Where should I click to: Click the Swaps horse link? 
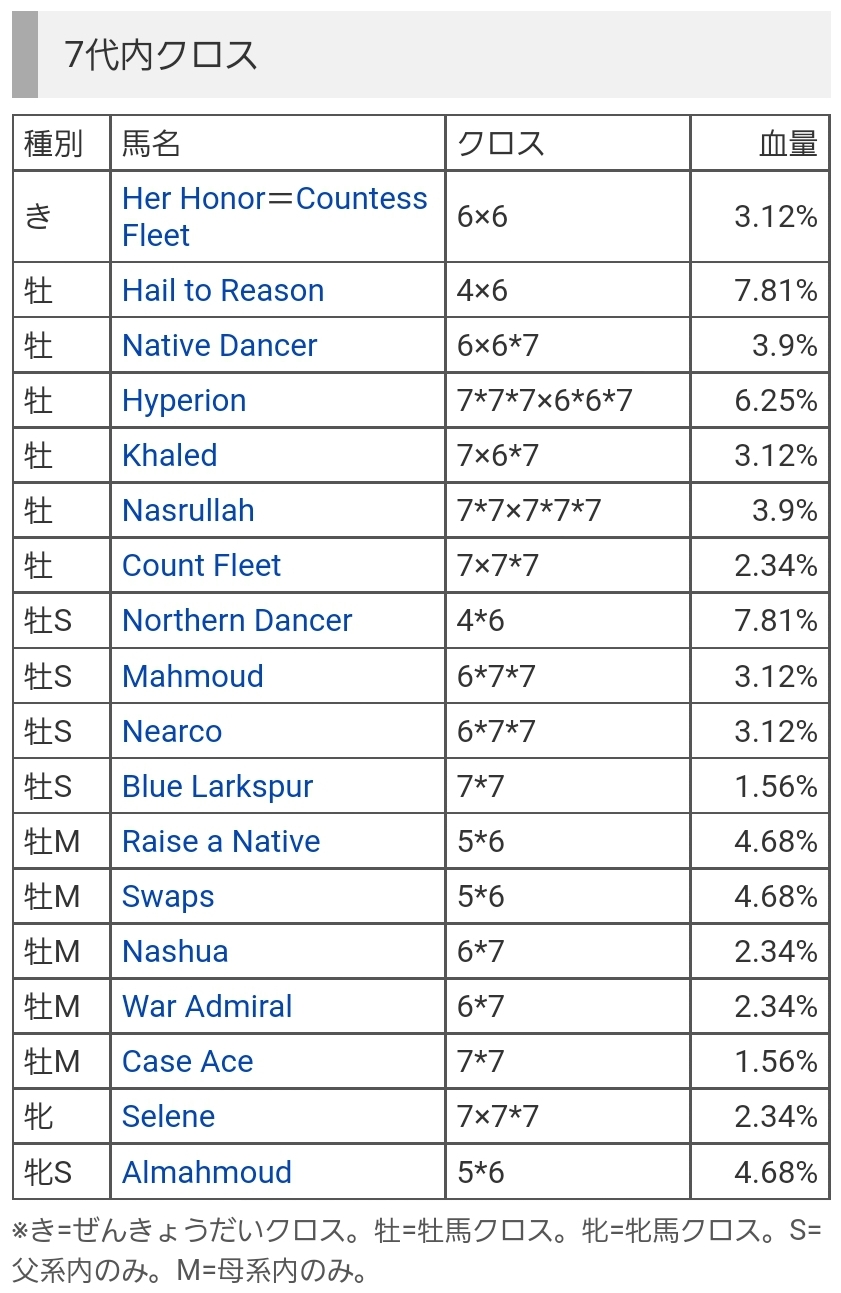pos(168,897)
